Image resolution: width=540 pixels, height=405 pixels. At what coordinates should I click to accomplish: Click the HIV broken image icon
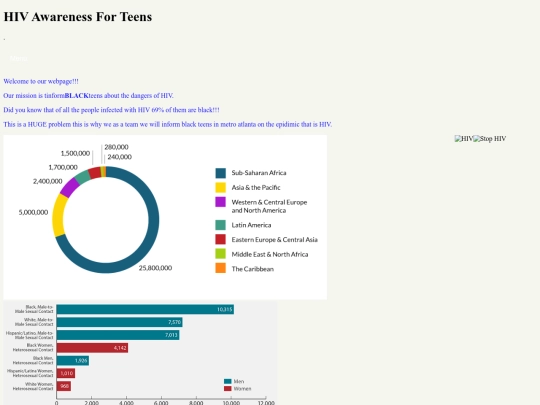(464, 139)
